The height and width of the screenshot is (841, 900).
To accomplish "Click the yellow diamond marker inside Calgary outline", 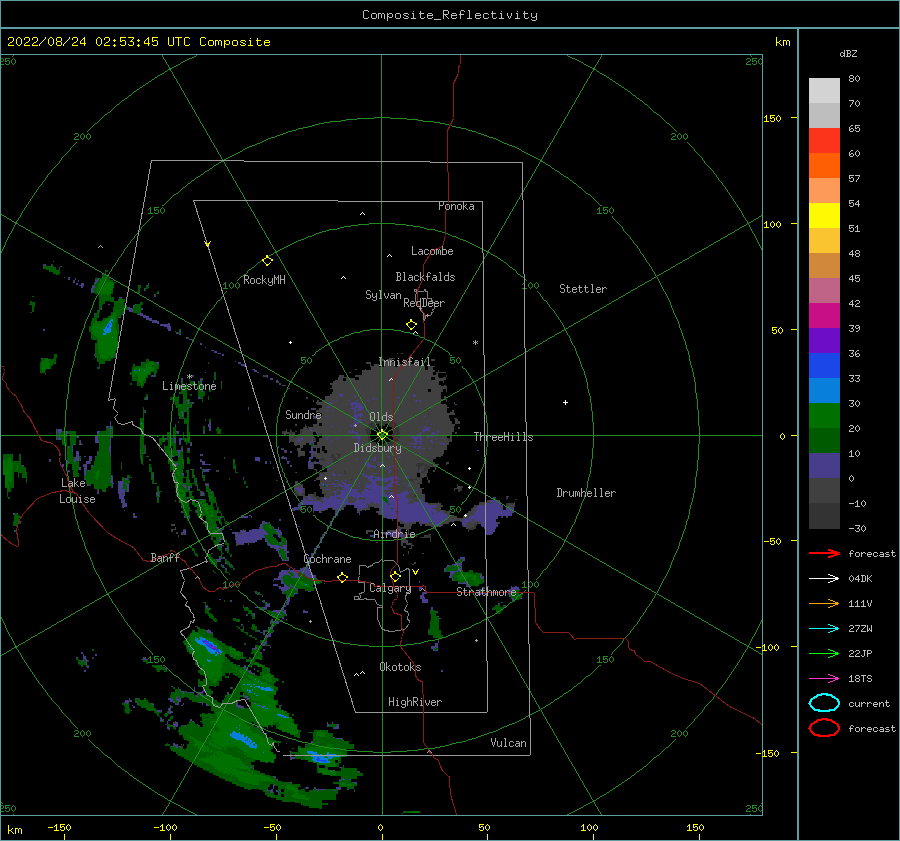I will [395, 576].
